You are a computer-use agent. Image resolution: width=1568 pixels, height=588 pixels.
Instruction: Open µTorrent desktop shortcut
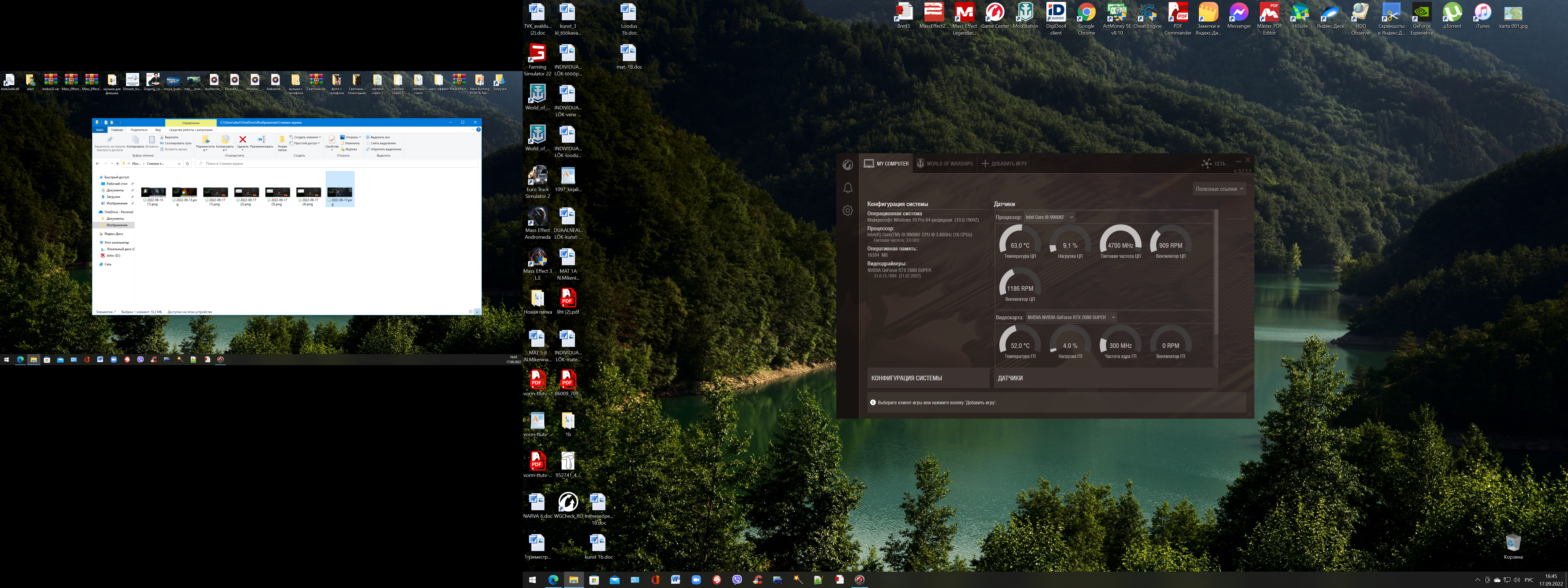tap(1452, 16)
